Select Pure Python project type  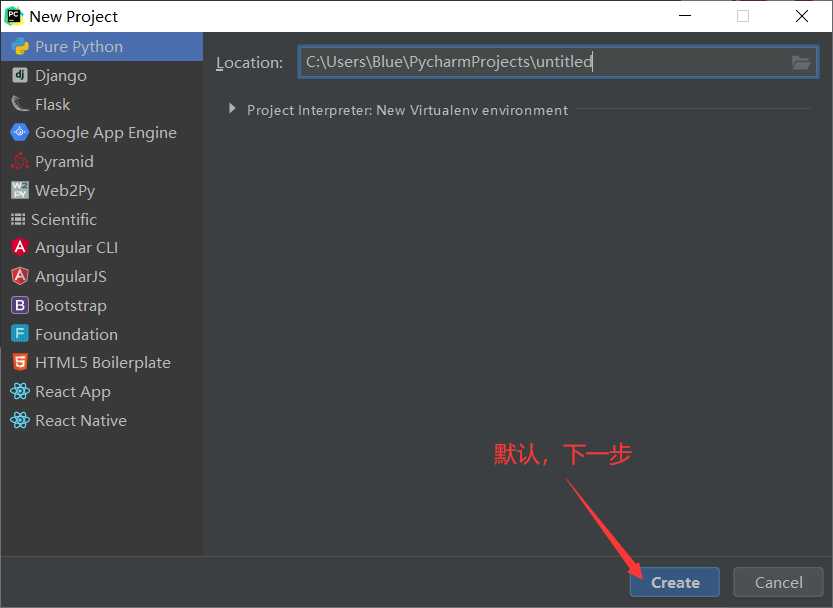102,47
